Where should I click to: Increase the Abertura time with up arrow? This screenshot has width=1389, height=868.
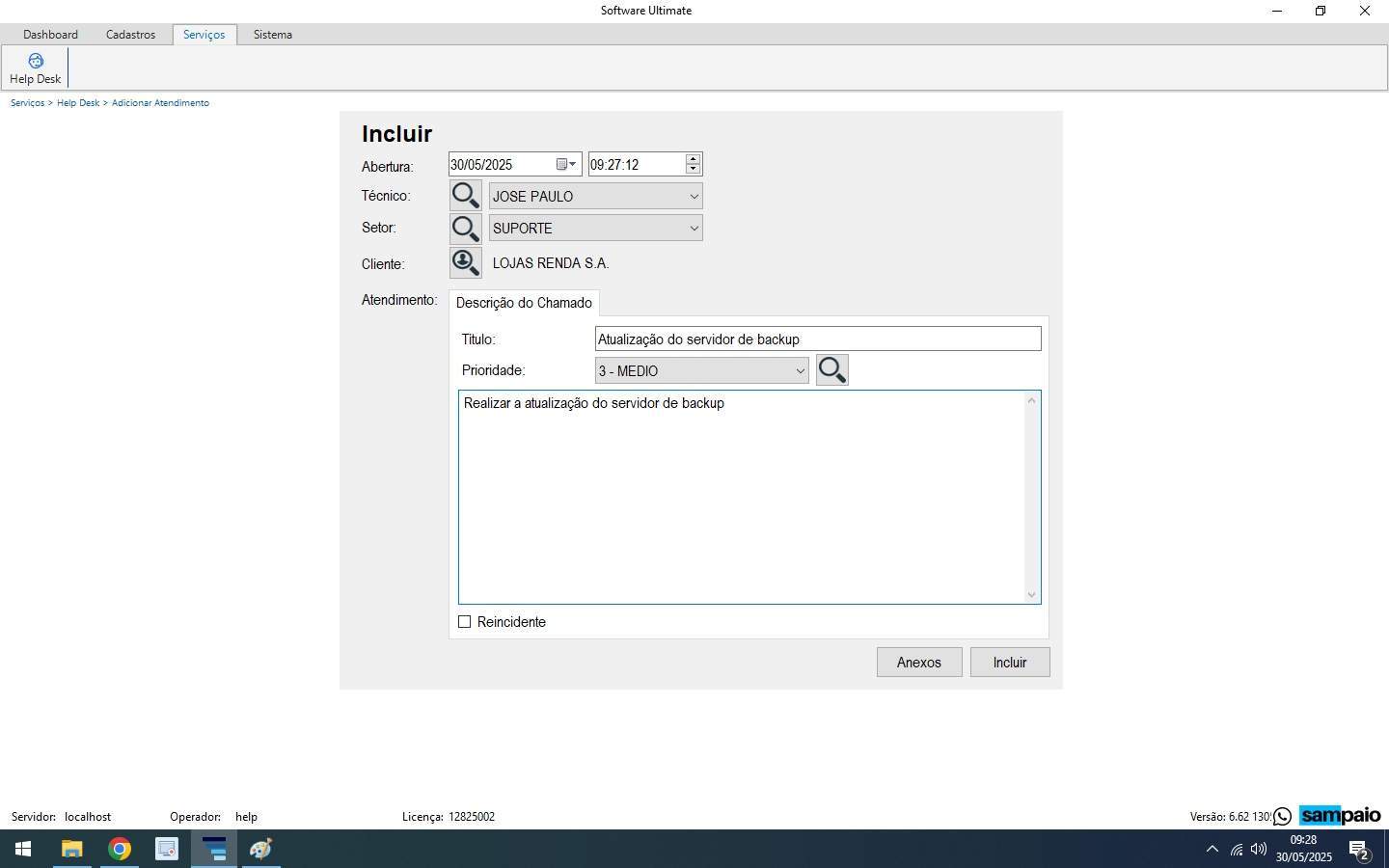click(x=693, y=159)
